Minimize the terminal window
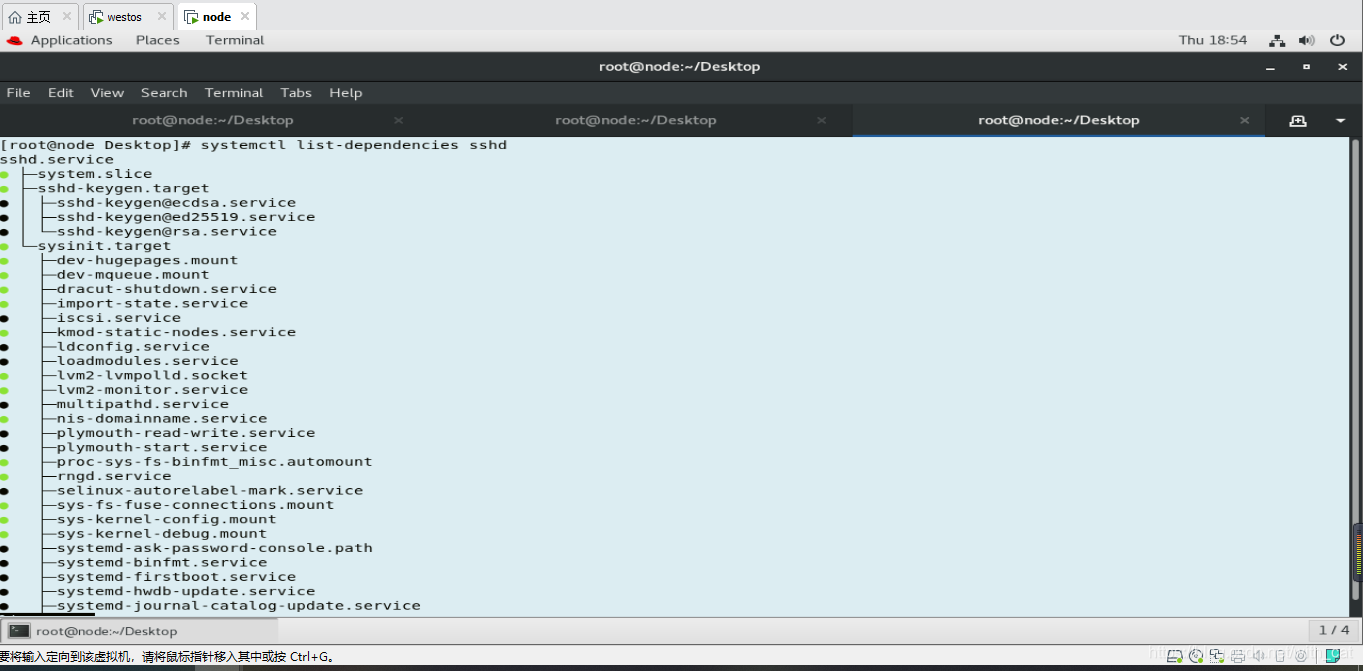1363x671 pixels. coord(1270,67)
